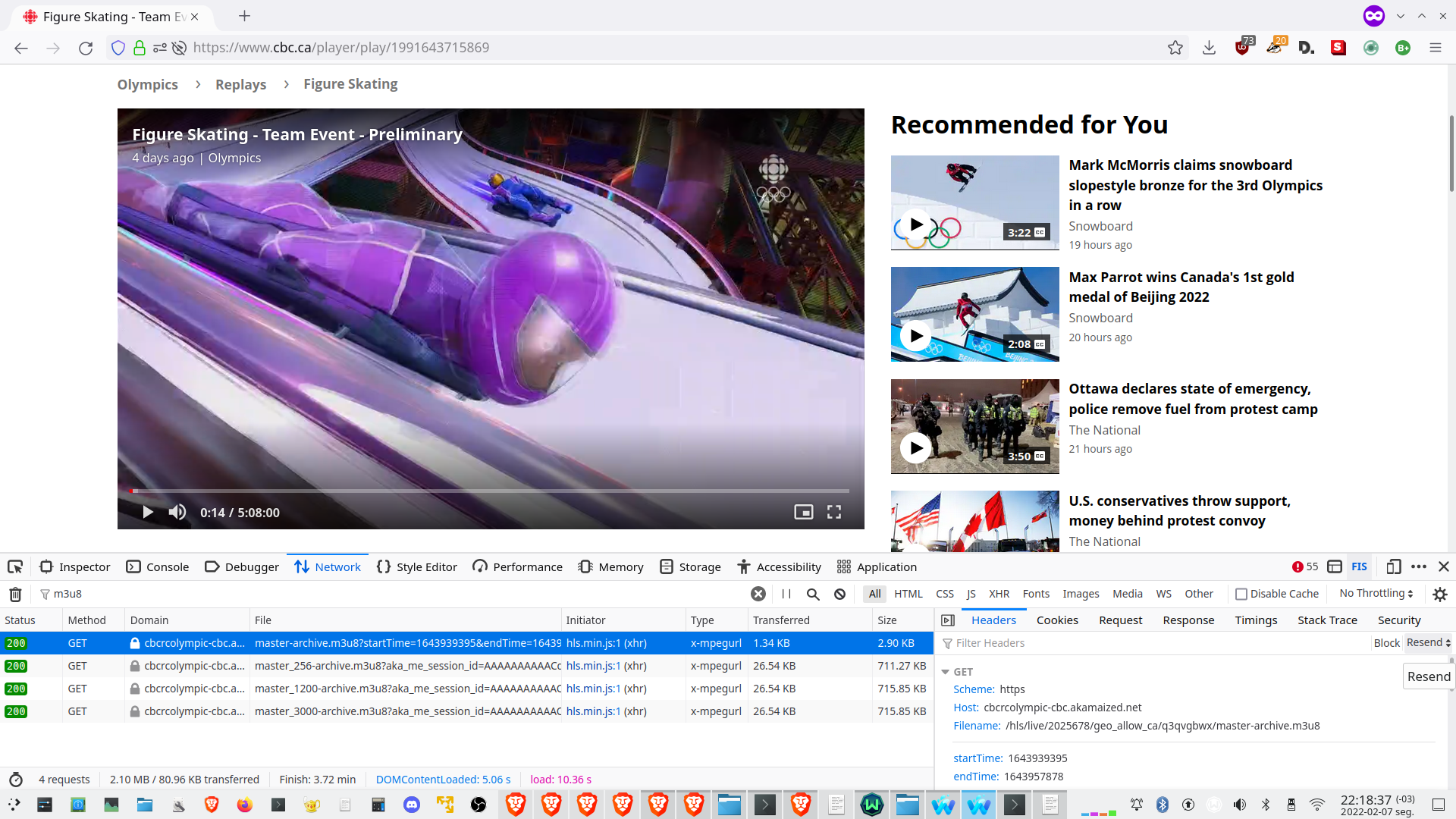Pause network request recording
The height and width of the screenshot is (819, 1456).
coord(786,595)
